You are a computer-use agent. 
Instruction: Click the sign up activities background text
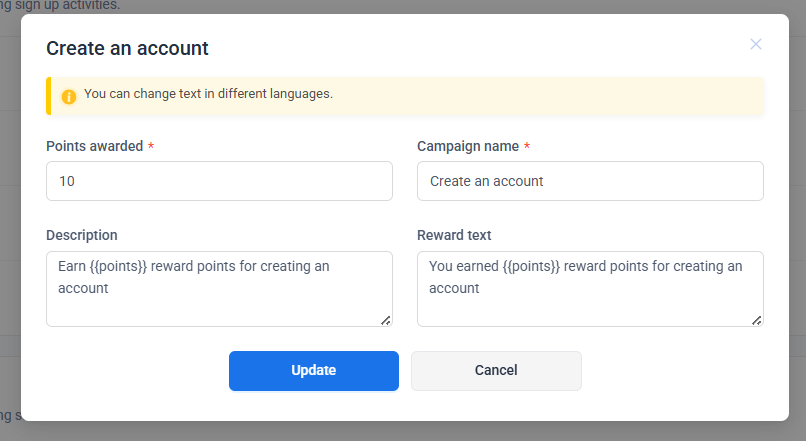[60, 5]
